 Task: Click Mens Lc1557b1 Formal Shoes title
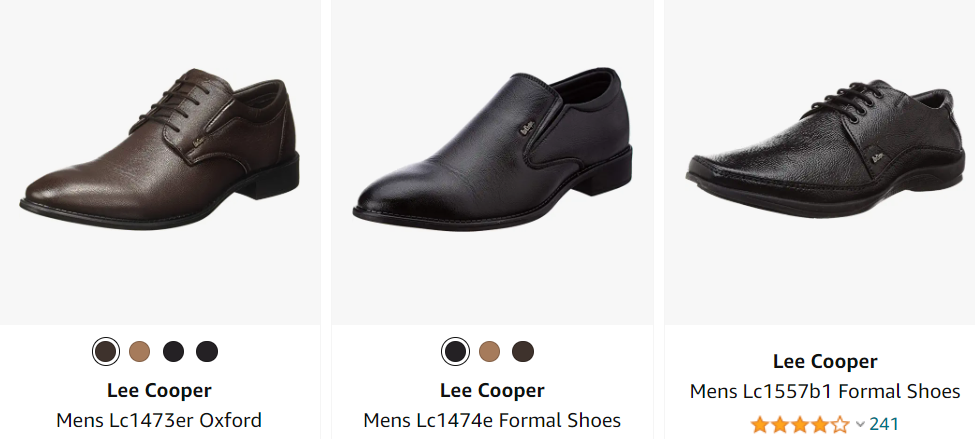point(825,391)
